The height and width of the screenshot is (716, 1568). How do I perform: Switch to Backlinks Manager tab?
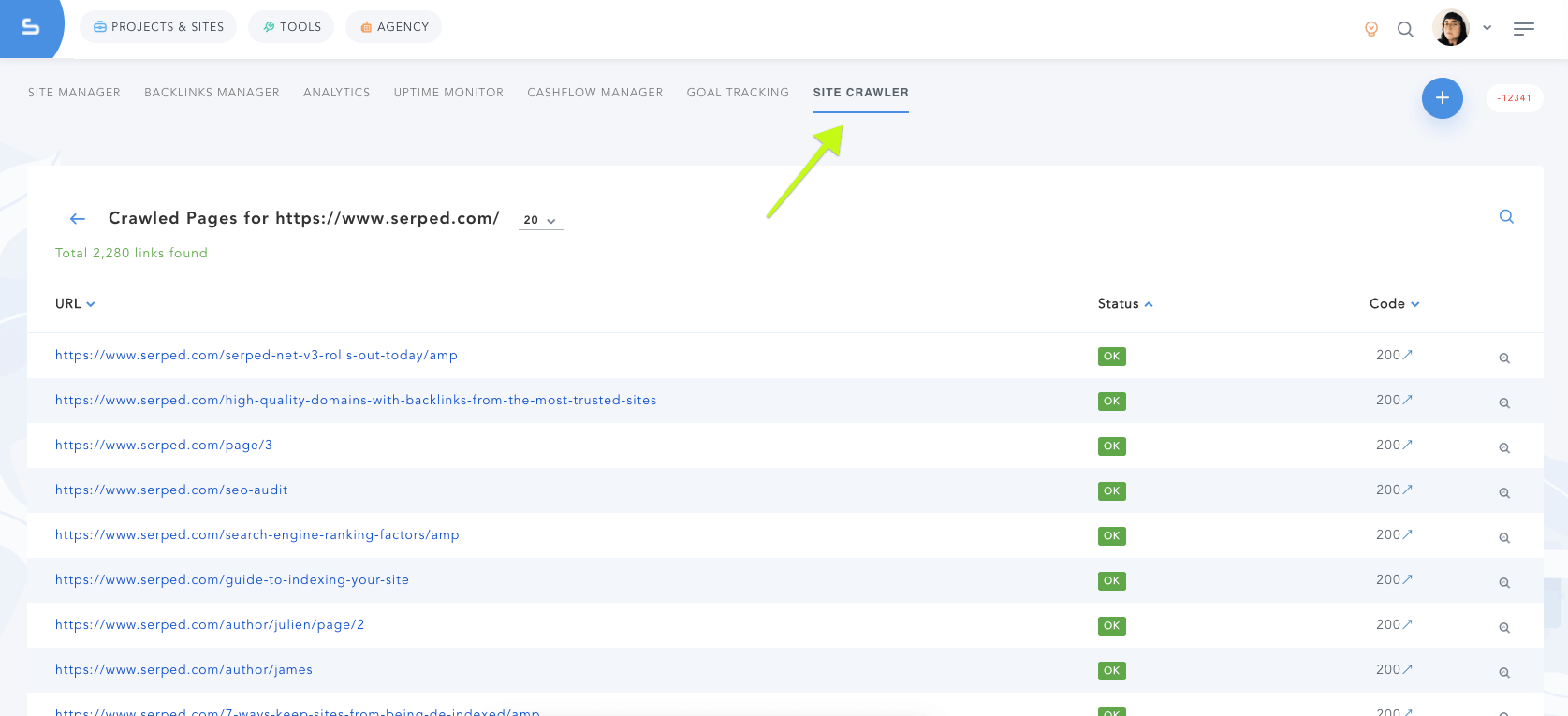click(212, 93)
